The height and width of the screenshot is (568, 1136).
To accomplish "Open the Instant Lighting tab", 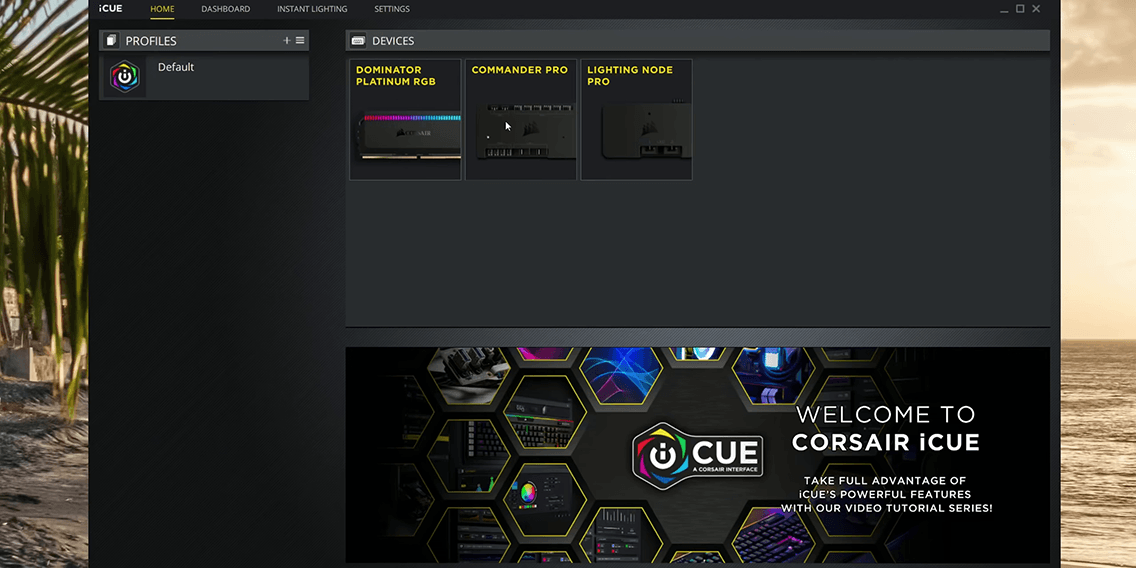I will (312, 9).
